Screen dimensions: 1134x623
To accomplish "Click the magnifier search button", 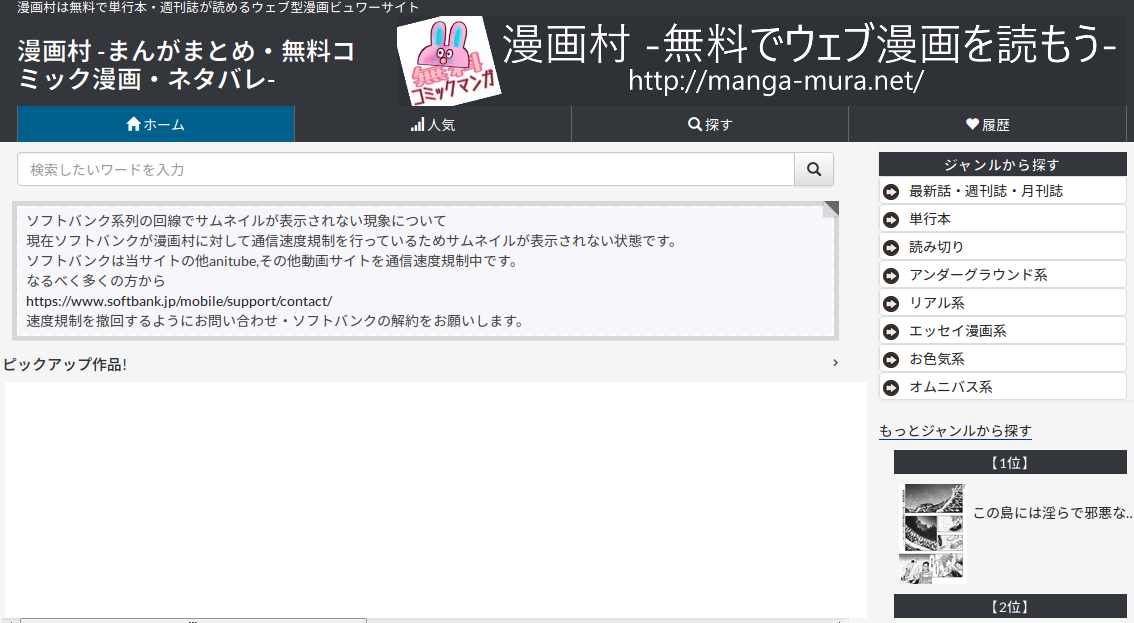I will coord(814,169).
